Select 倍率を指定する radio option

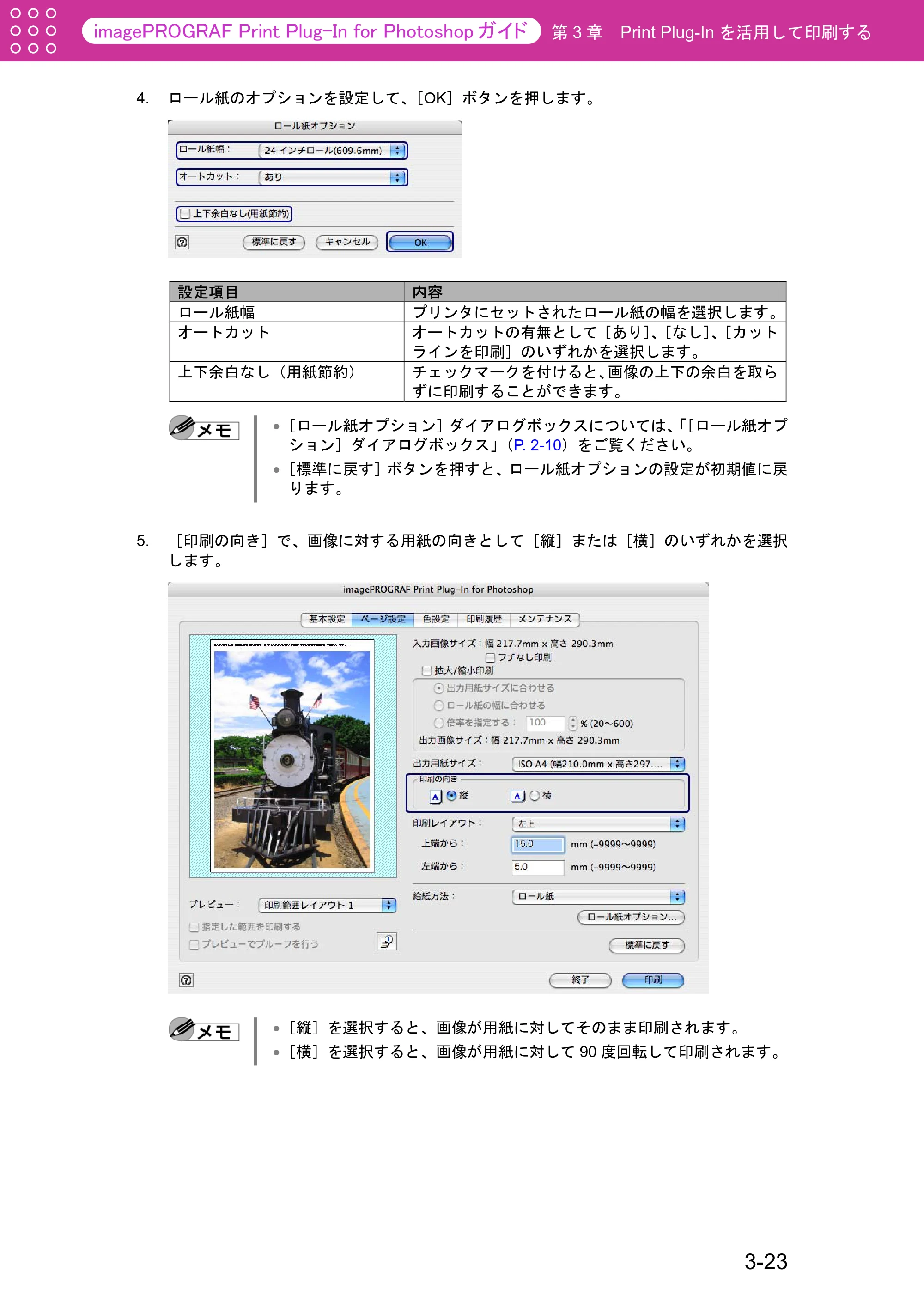pos(438,722)
